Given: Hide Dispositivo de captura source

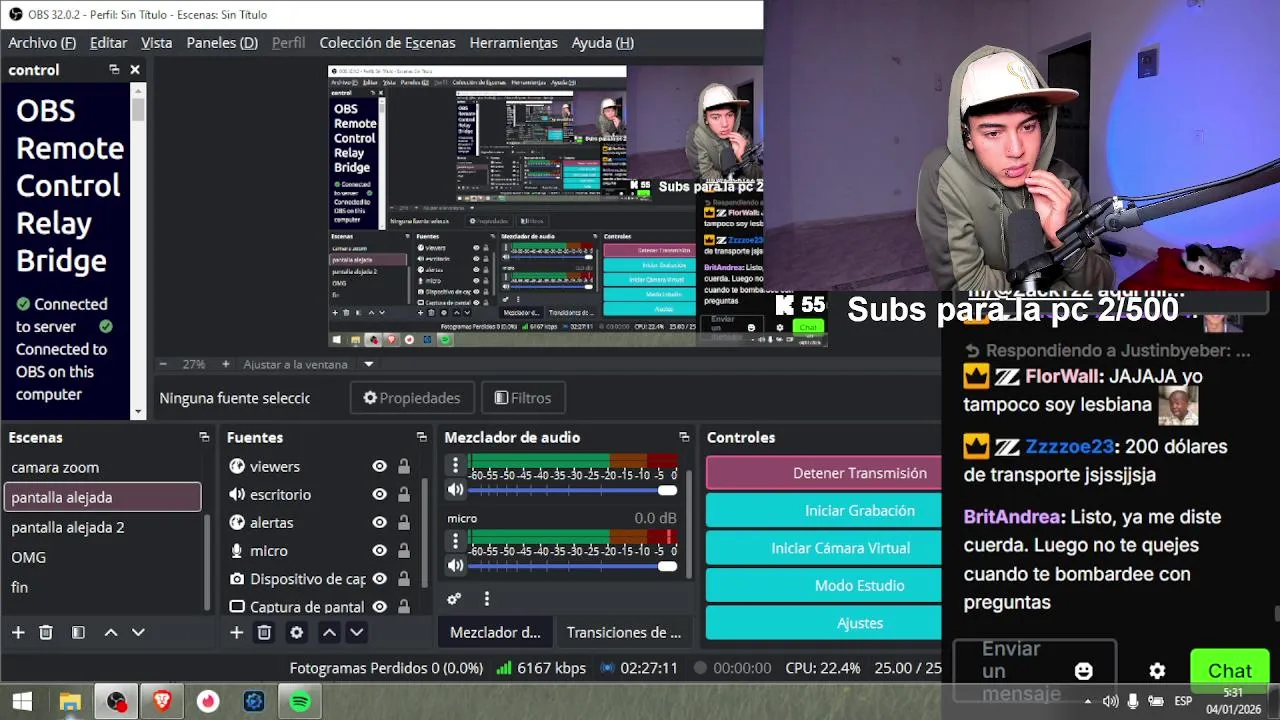Looking at the screenshot, I should tap(379, 578).
